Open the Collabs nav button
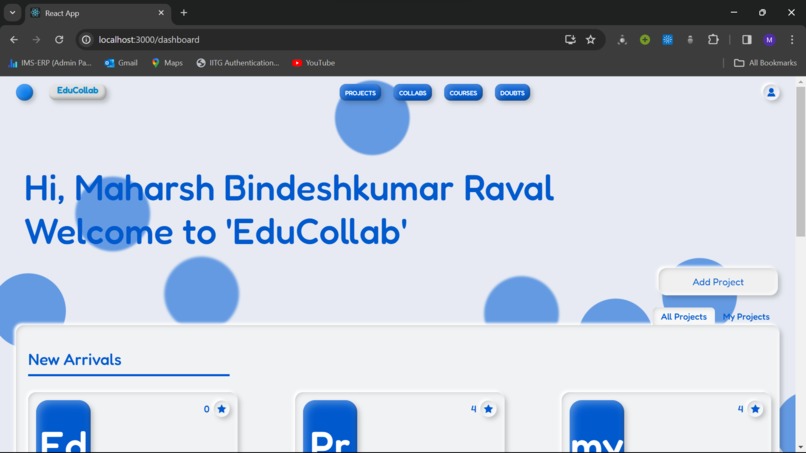806x453 pixels. [x=412, y=93]
